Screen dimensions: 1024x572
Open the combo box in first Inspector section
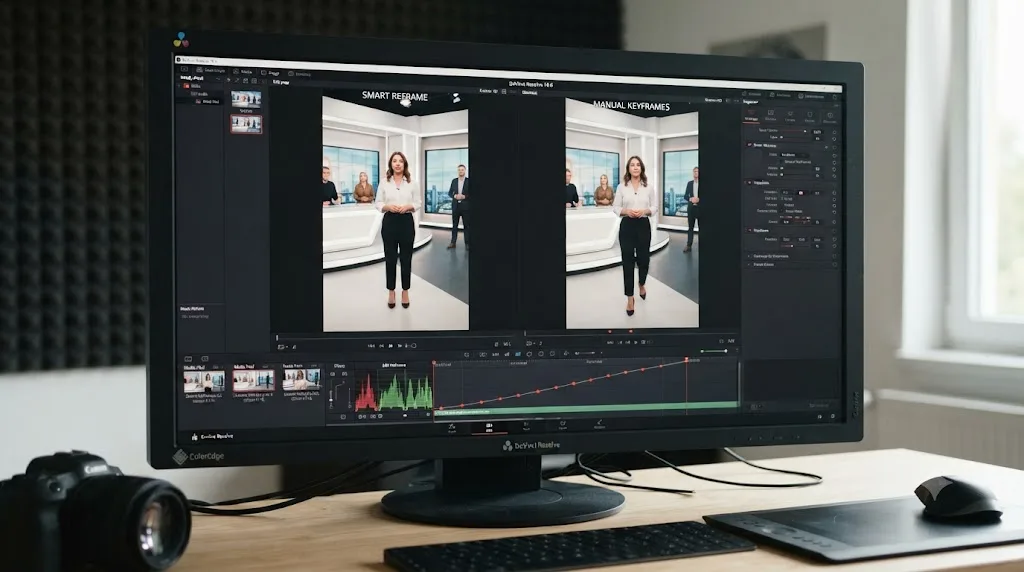coord(795,155)
